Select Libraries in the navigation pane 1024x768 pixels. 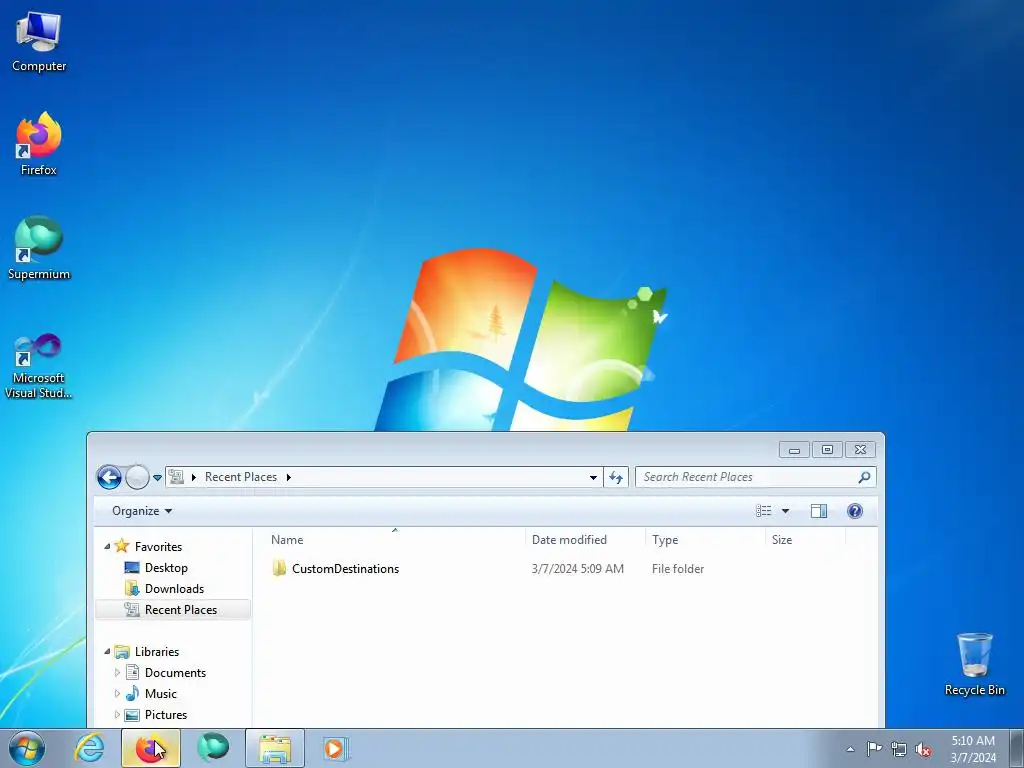tap(157, 652)
